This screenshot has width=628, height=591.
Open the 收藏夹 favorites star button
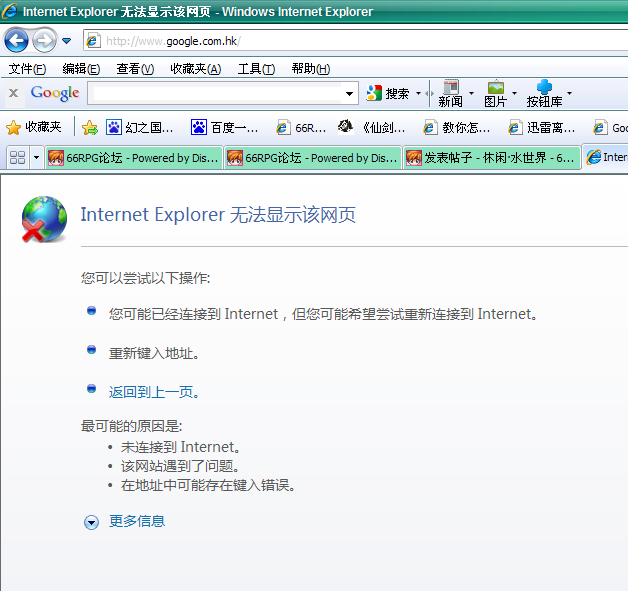pos(34,128)
